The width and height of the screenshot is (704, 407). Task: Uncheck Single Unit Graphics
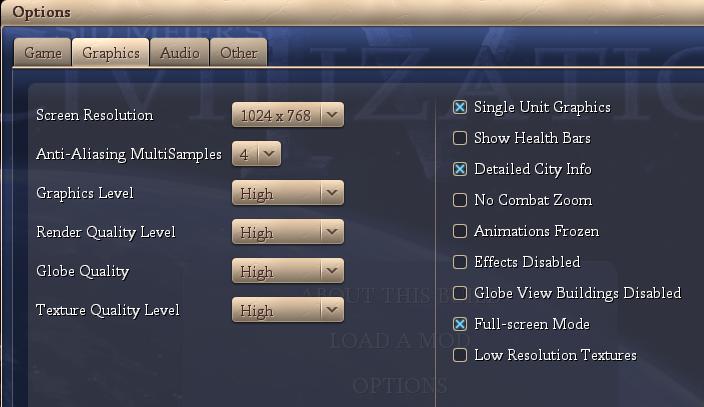coord(460,107)
